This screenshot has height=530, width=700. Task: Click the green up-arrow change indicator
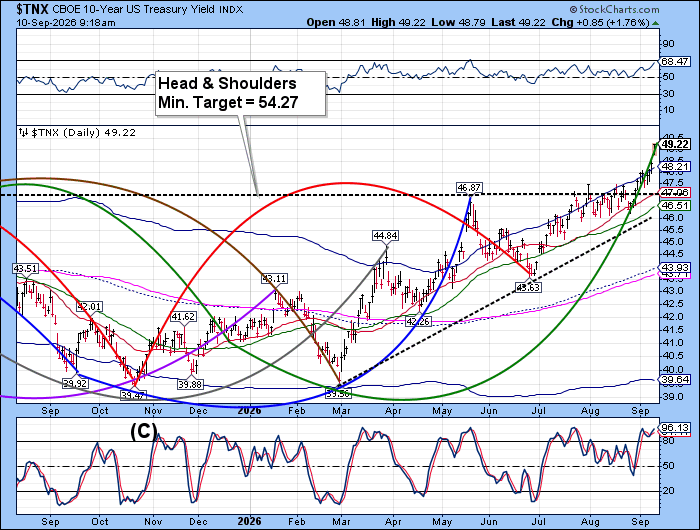click(x=655, y=23)
